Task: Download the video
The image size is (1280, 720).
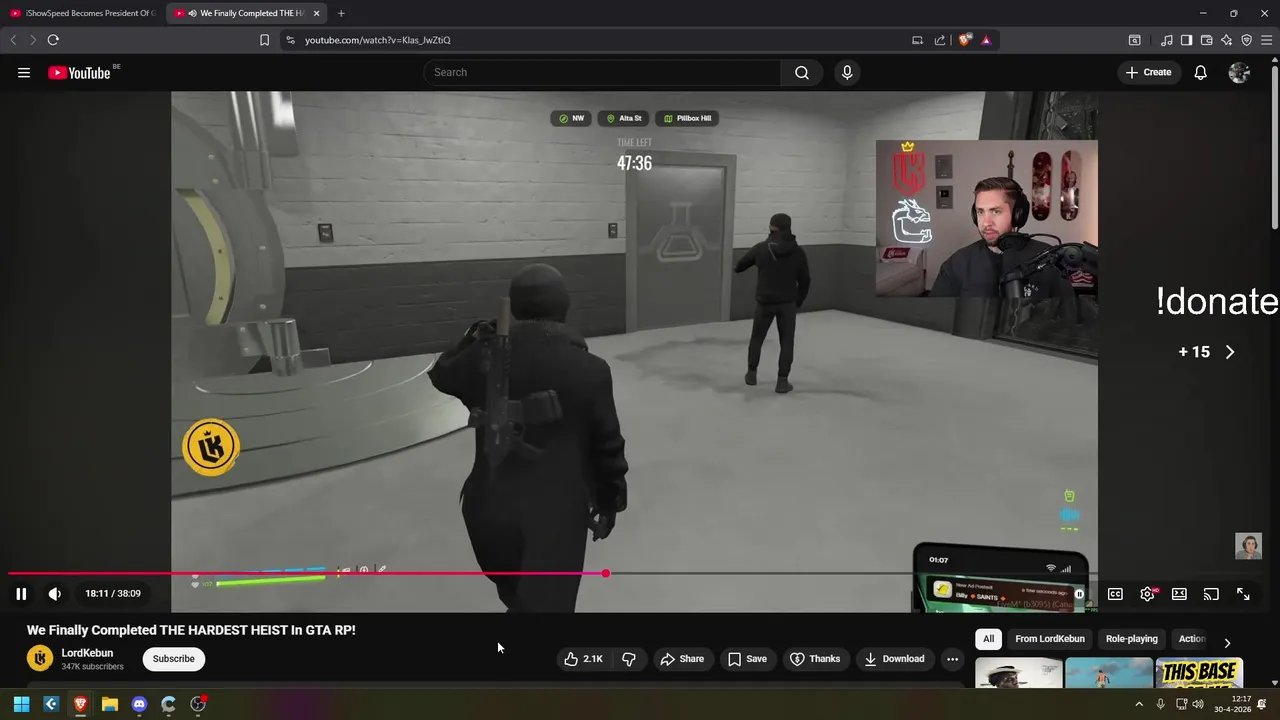Action: pyautogui.click(x=894, y=659)
